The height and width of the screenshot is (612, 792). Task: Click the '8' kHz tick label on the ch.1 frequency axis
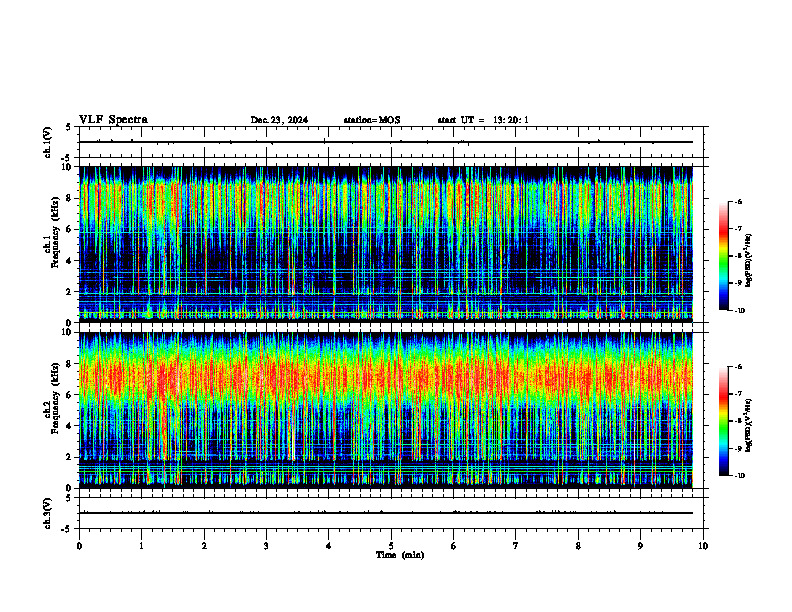70,198
